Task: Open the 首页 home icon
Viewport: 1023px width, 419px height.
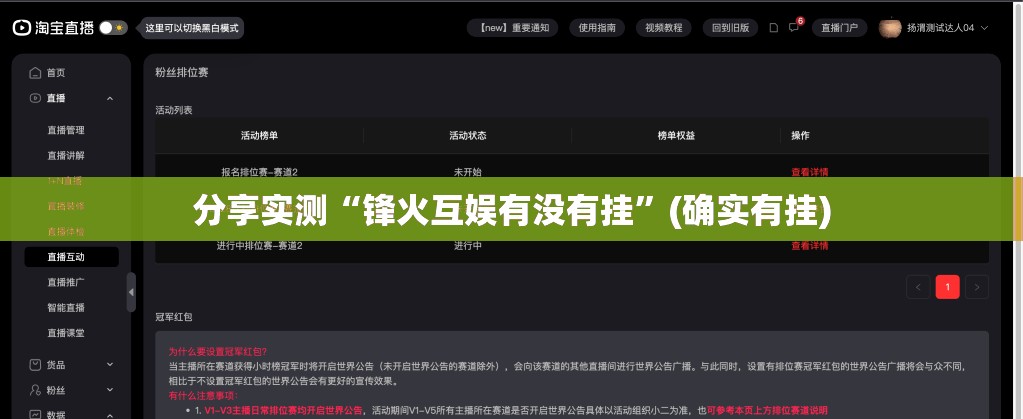Action: pos(36,73)
